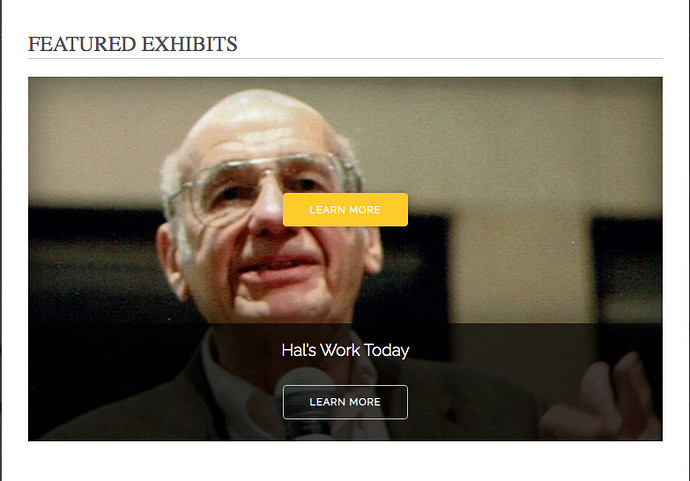Screen dimensions: 690x481
Task: Click the man's forehead in the featured image
Action: [x=260, y=132]
